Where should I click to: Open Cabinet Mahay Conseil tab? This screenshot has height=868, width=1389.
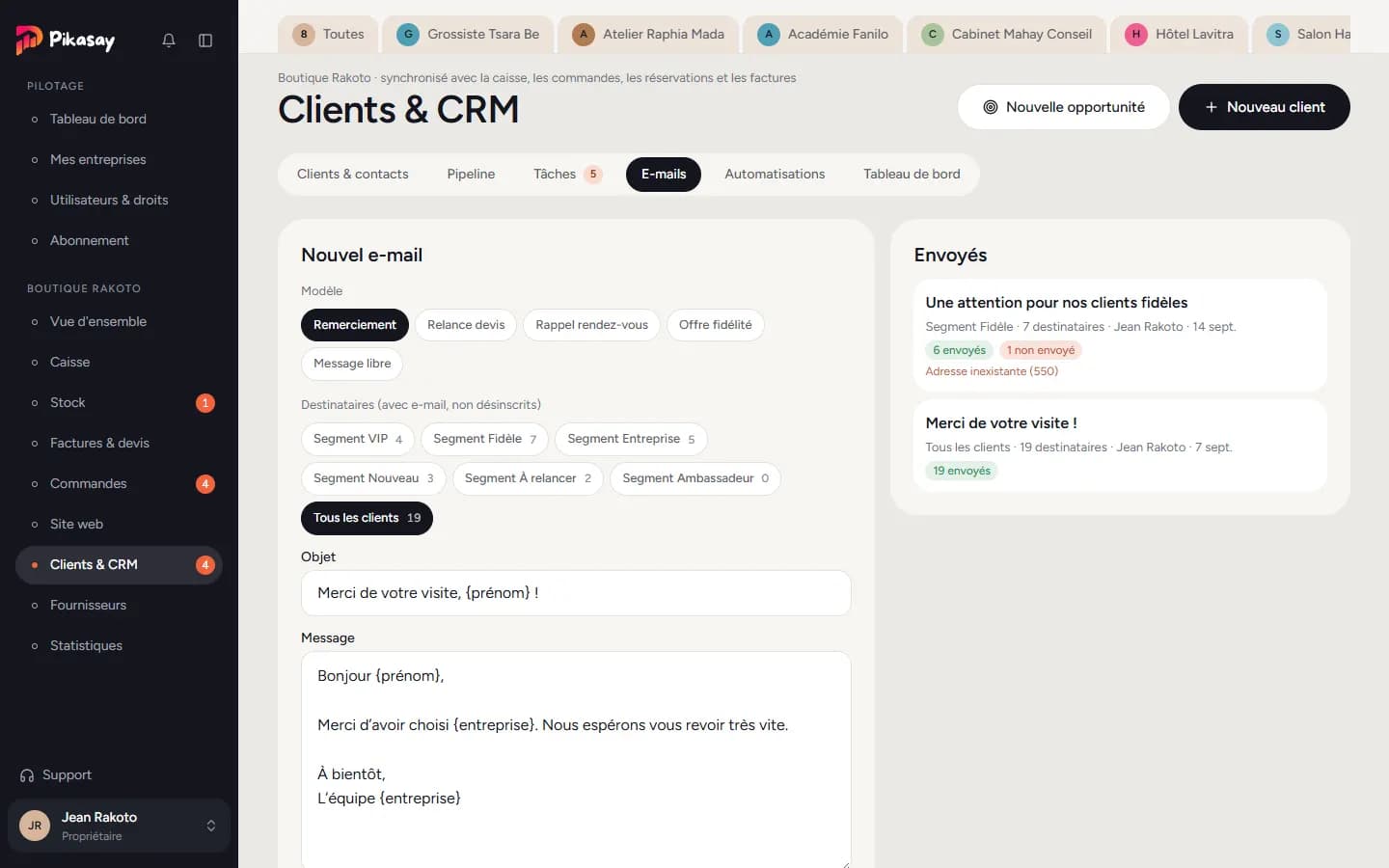click(1007, 34)
